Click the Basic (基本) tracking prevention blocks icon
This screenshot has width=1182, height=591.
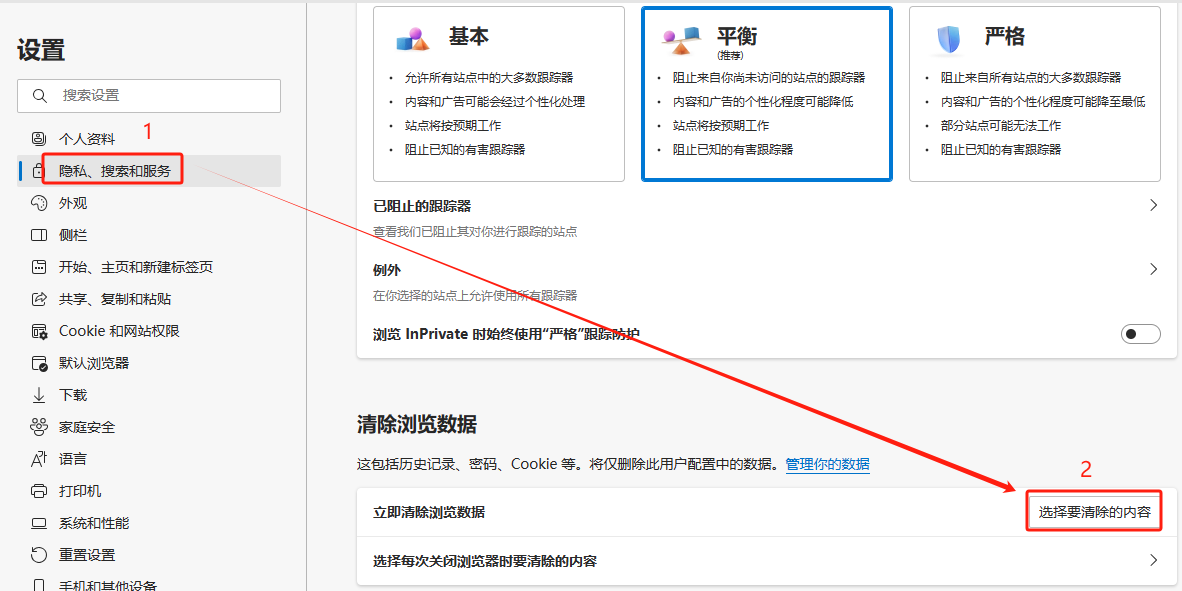pos(413,39)
